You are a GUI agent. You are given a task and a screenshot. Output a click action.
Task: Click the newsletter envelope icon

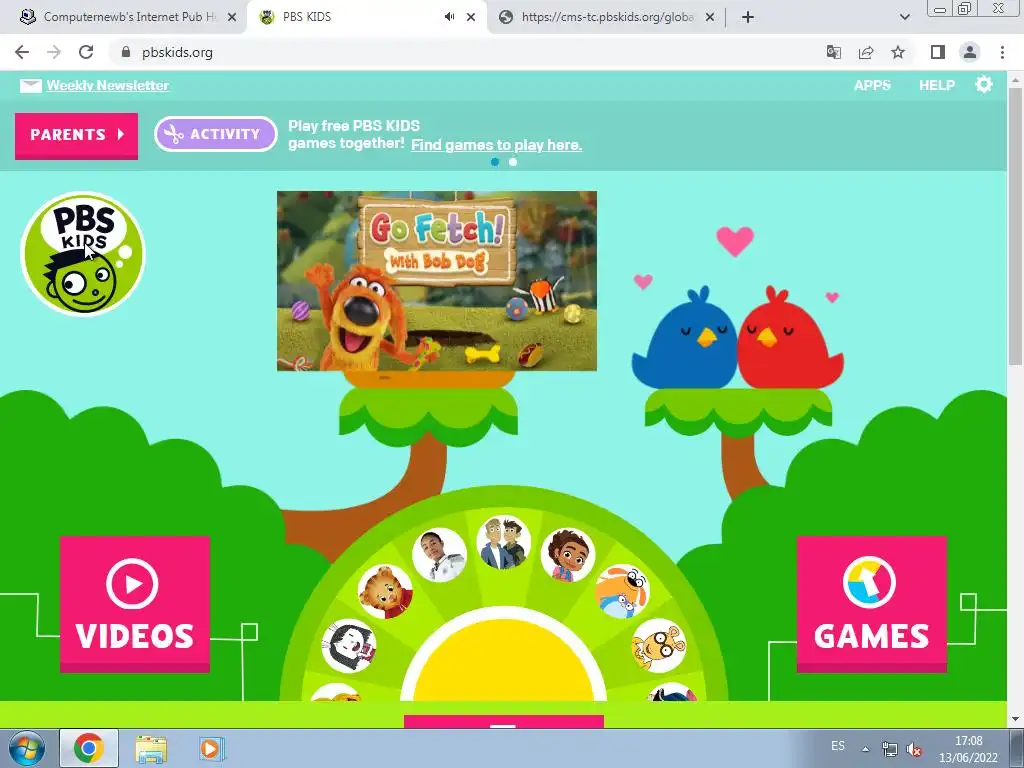[x=31, y=86]
